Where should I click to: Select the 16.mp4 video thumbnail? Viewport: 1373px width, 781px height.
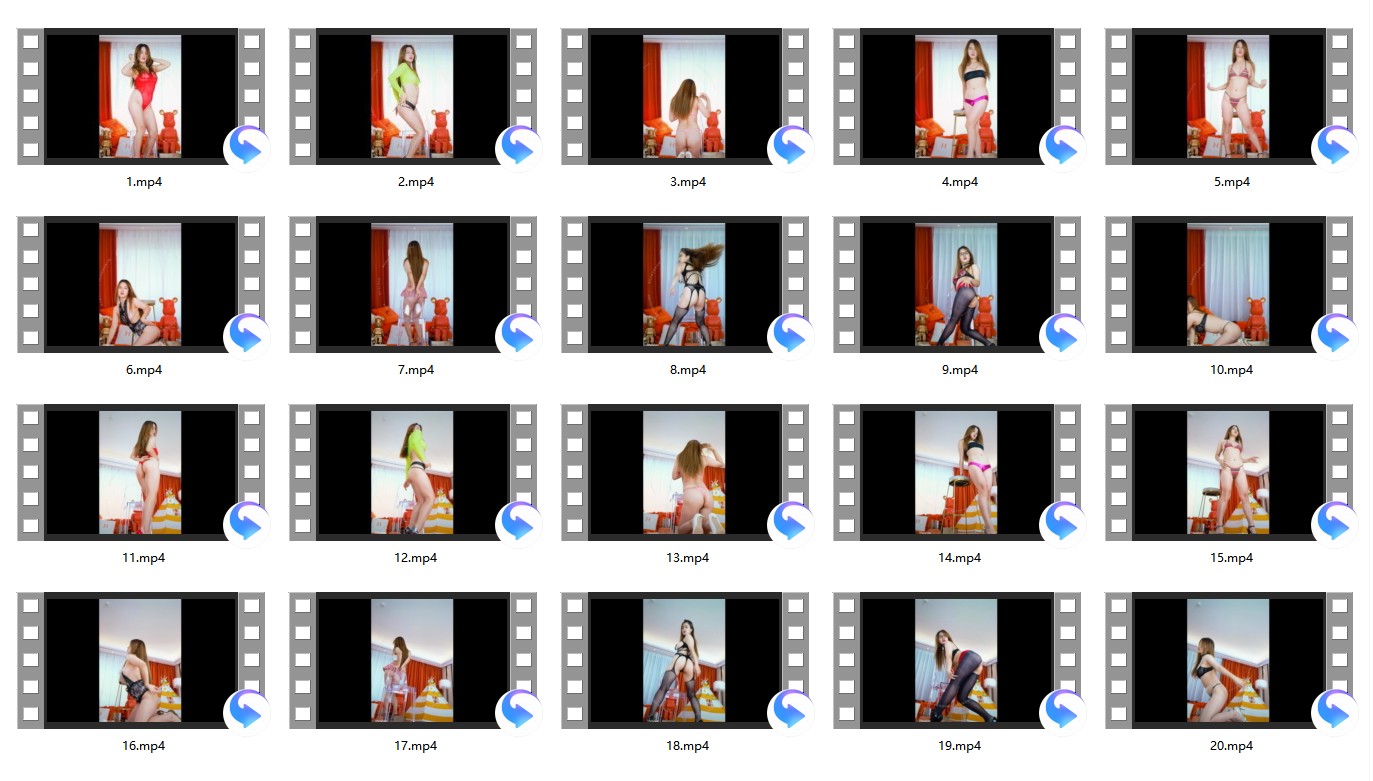141,660
